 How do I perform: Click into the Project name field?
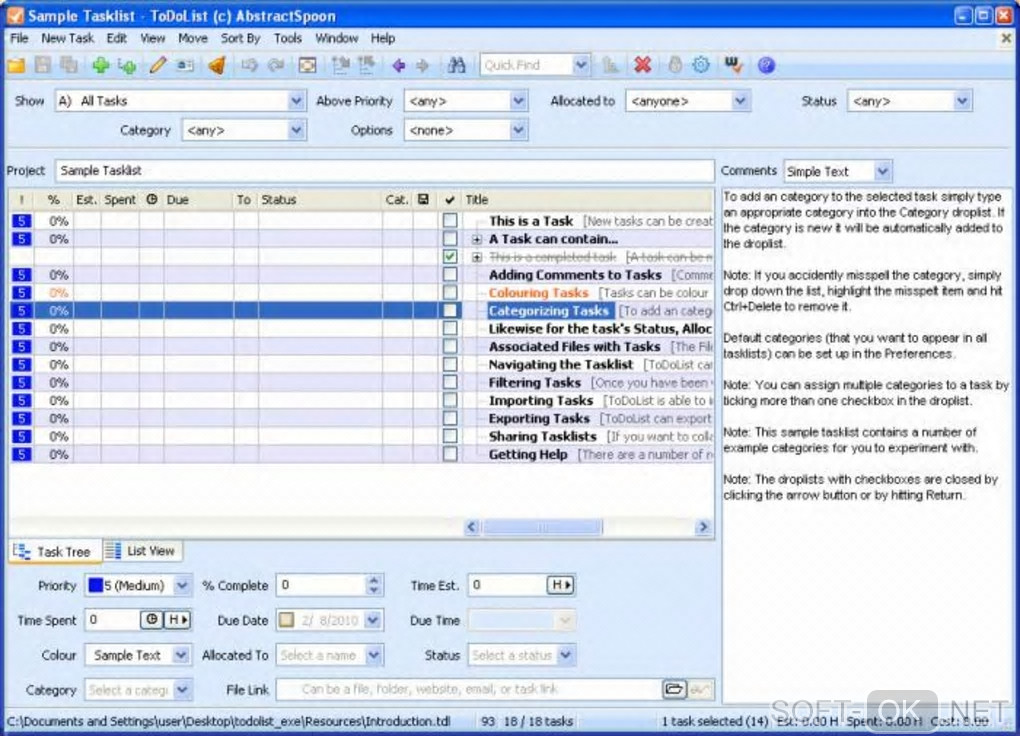384,171
